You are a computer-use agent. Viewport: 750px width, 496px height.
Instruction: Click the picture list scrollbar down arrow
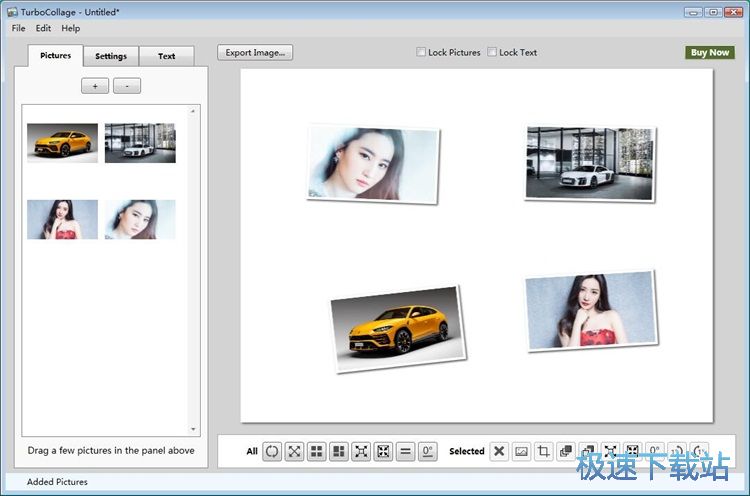(194, 431)
